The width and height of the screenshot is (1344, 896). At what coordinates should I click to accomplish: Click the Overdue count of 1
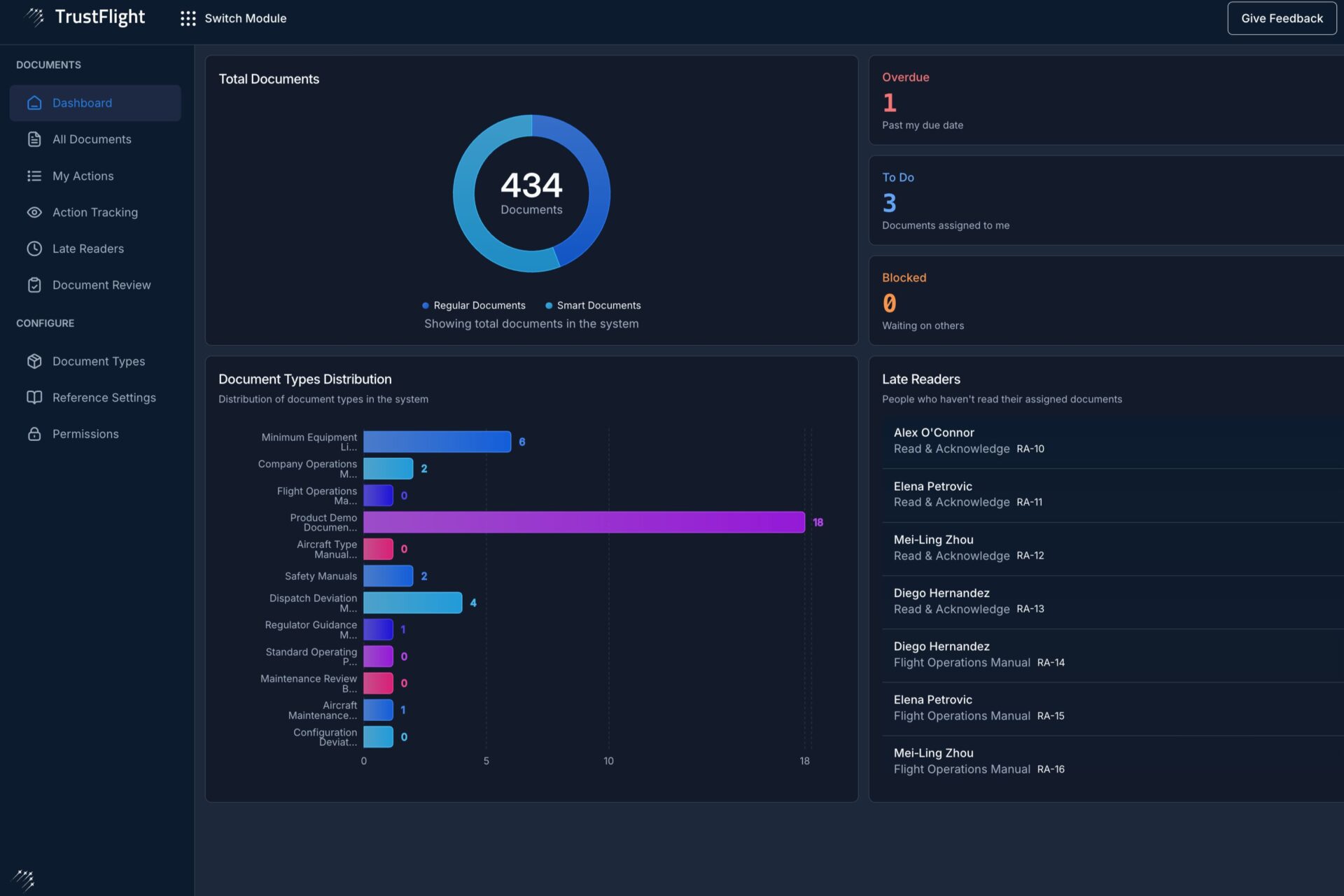[890, 102]
